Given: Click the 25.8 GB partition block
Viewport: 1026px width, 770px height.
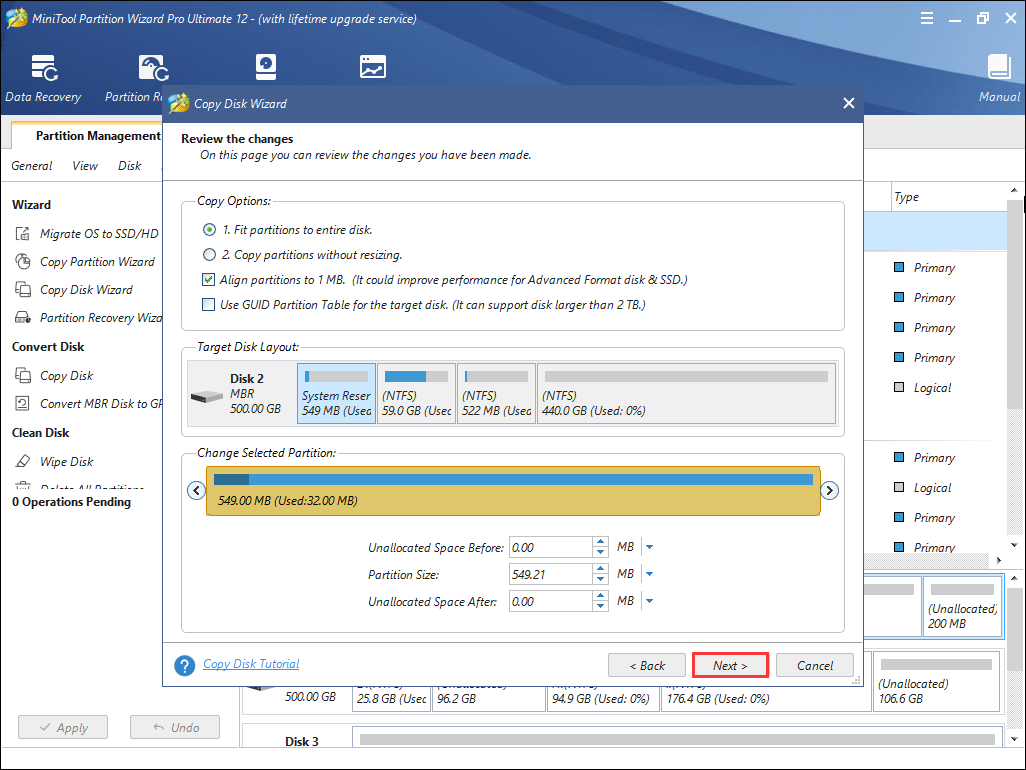Looking at the screenshot, I should (x=391, y=697).
